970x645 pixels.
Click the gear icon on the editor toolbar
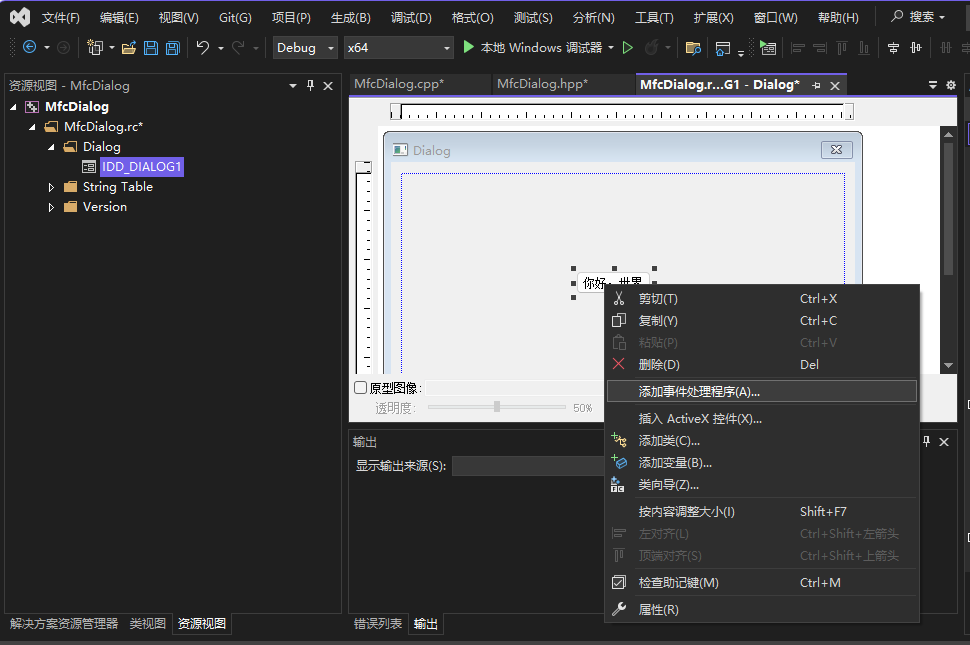coord(950,87)
